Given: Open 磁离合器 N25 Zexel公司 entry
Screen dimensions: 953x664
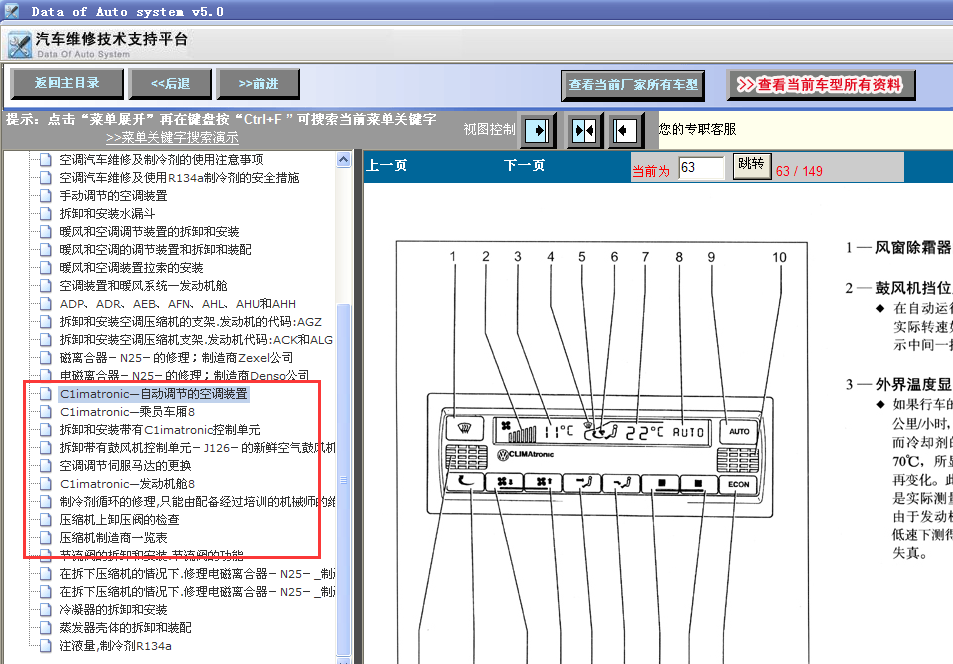Looking at the screenshot, I should (x=176, y=358).
